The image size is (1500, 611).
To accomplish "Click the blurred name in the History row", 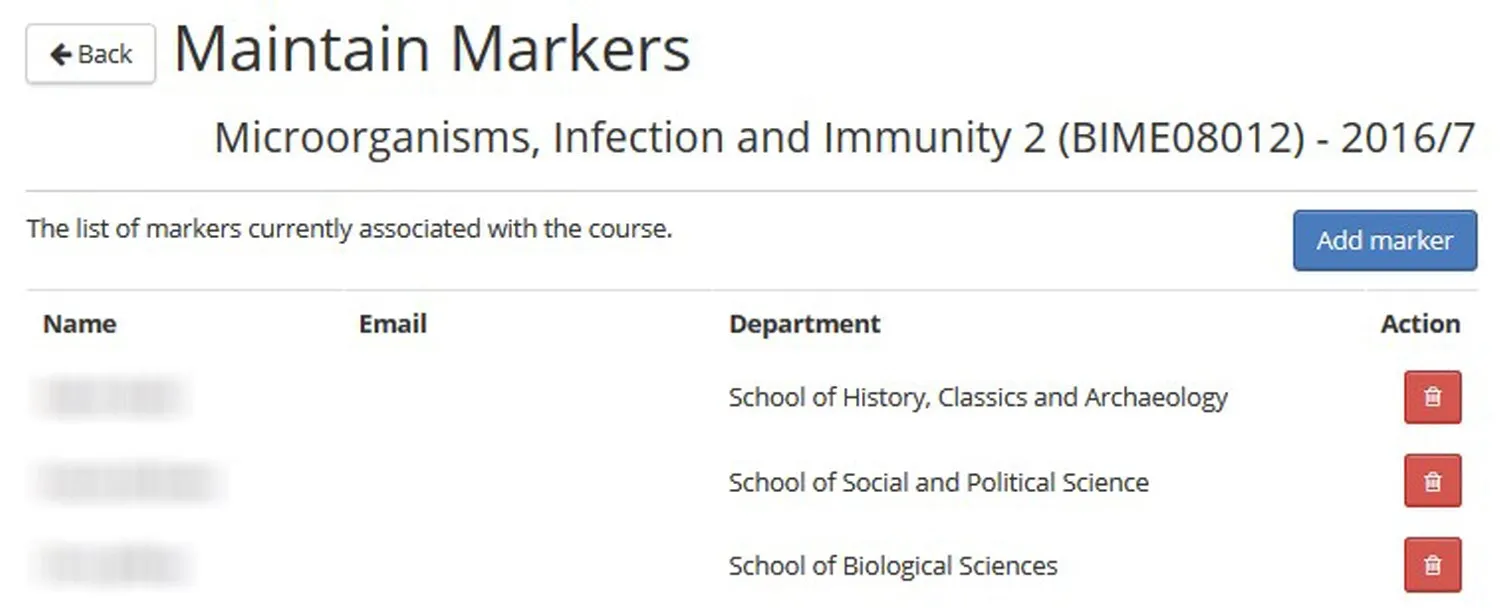I will coord(110,397).
